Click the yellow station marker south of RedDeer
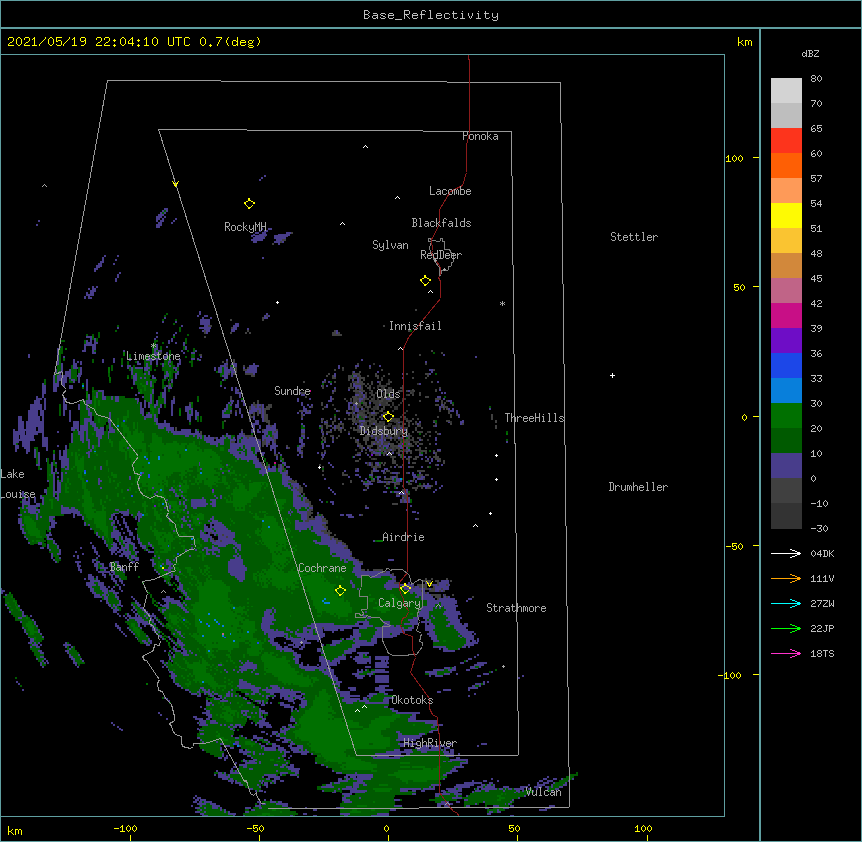862x842 pixels. [426, 281]
